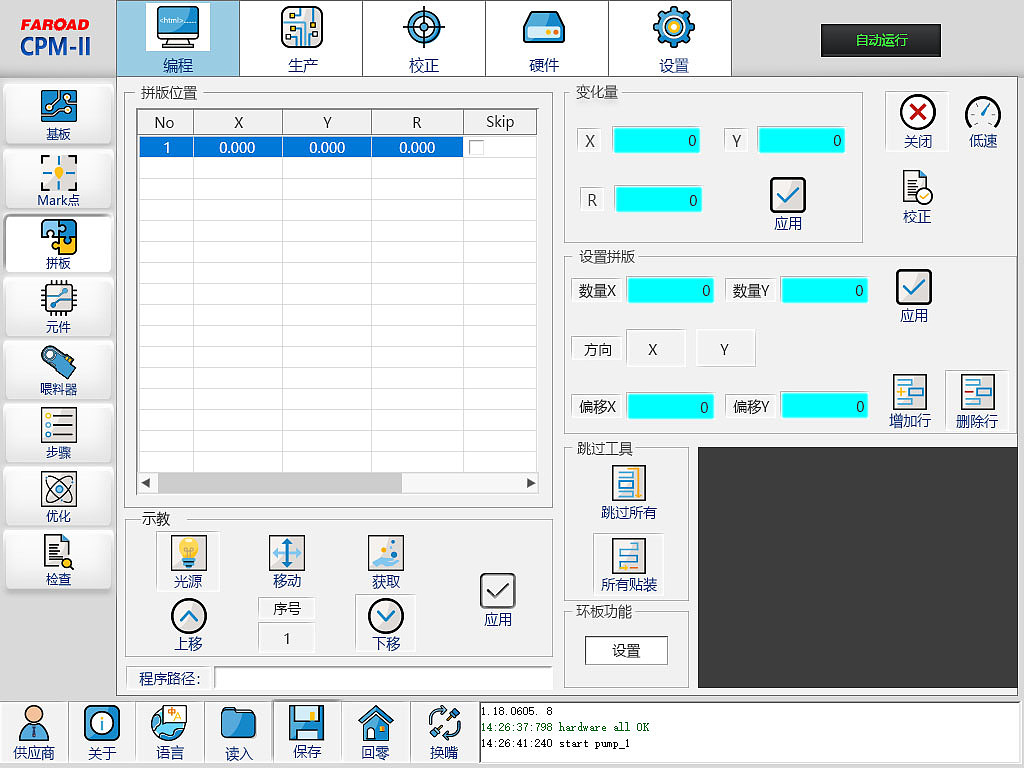Image resolution: width=1024 pixels, height=768 pixels.
Task: Click the 变化量 Y value field
Action: coord(801,140)
